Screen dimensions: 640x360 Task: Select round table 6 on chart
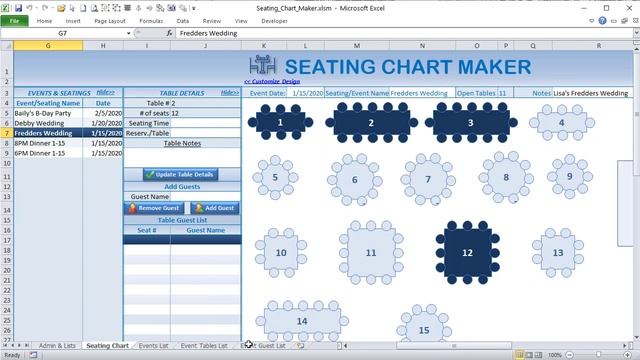point(355,180)
